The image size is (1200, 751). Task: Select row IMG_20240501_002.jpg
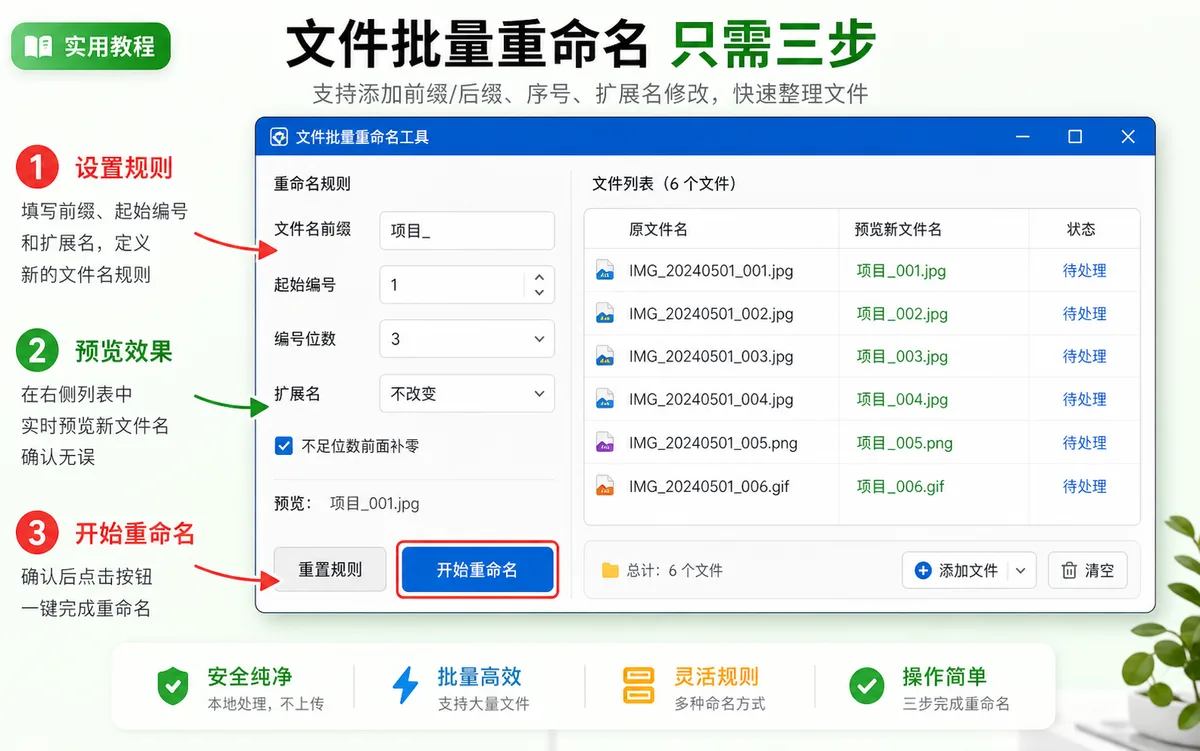click(x=862, y=314)
